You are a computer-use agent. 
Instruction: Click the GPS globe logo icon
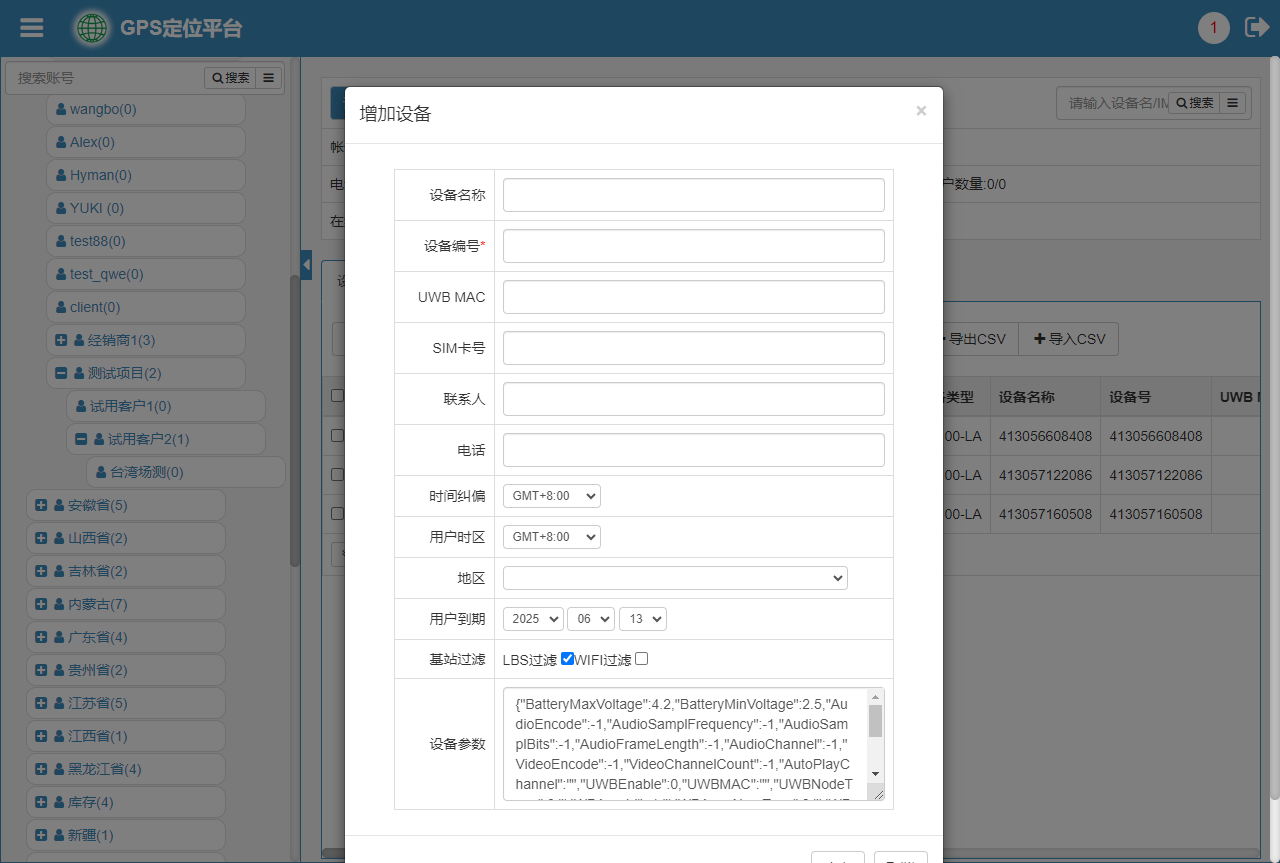tap(93, 28)
